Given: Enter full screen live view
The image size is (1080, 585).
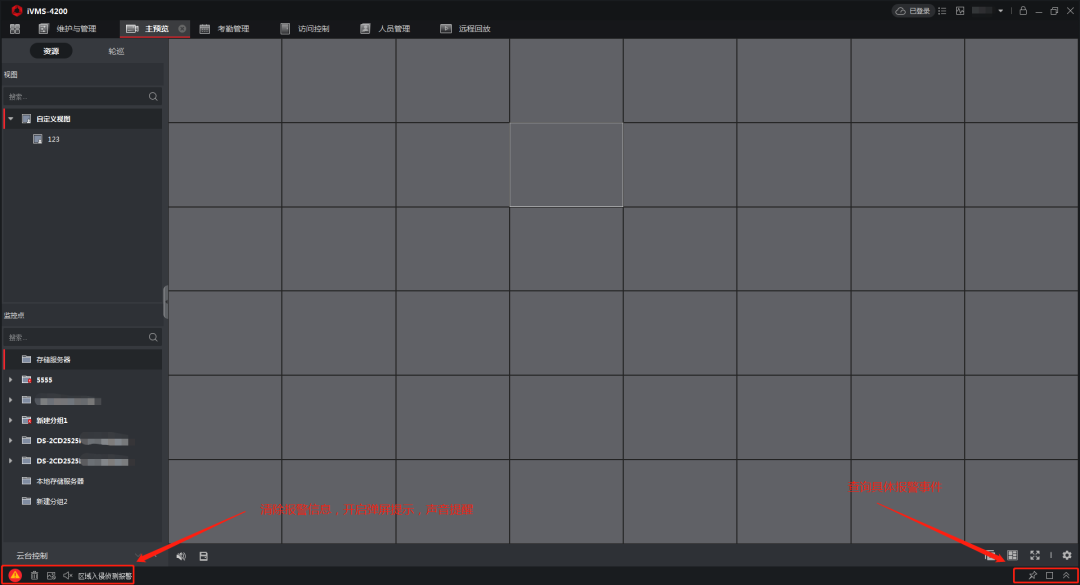Looking at the screenshot, I should click(1035, 555).
